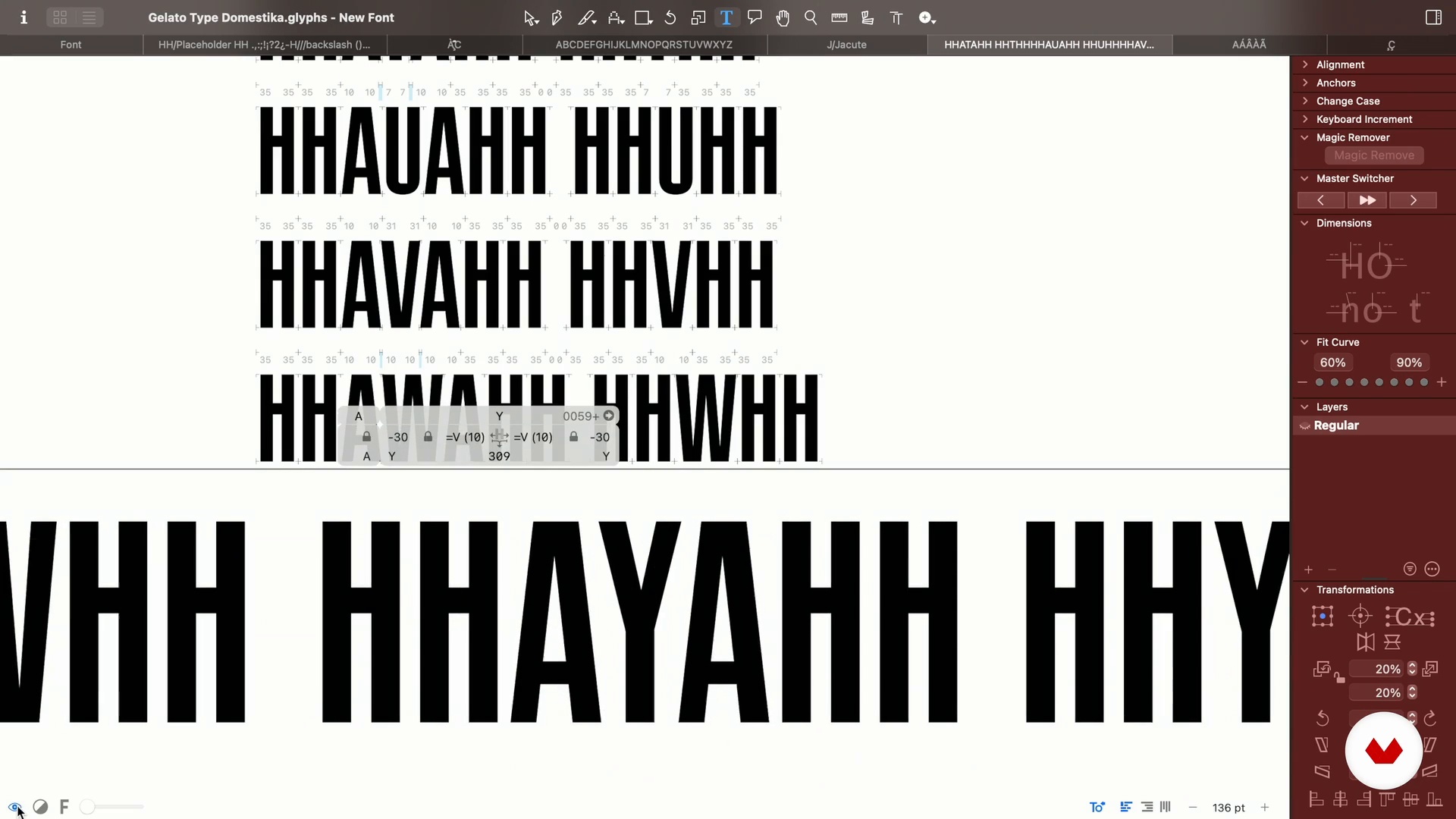
Task: Toggle inverted black/white preview
Action: pyautogui.click(x=40, y=807)
